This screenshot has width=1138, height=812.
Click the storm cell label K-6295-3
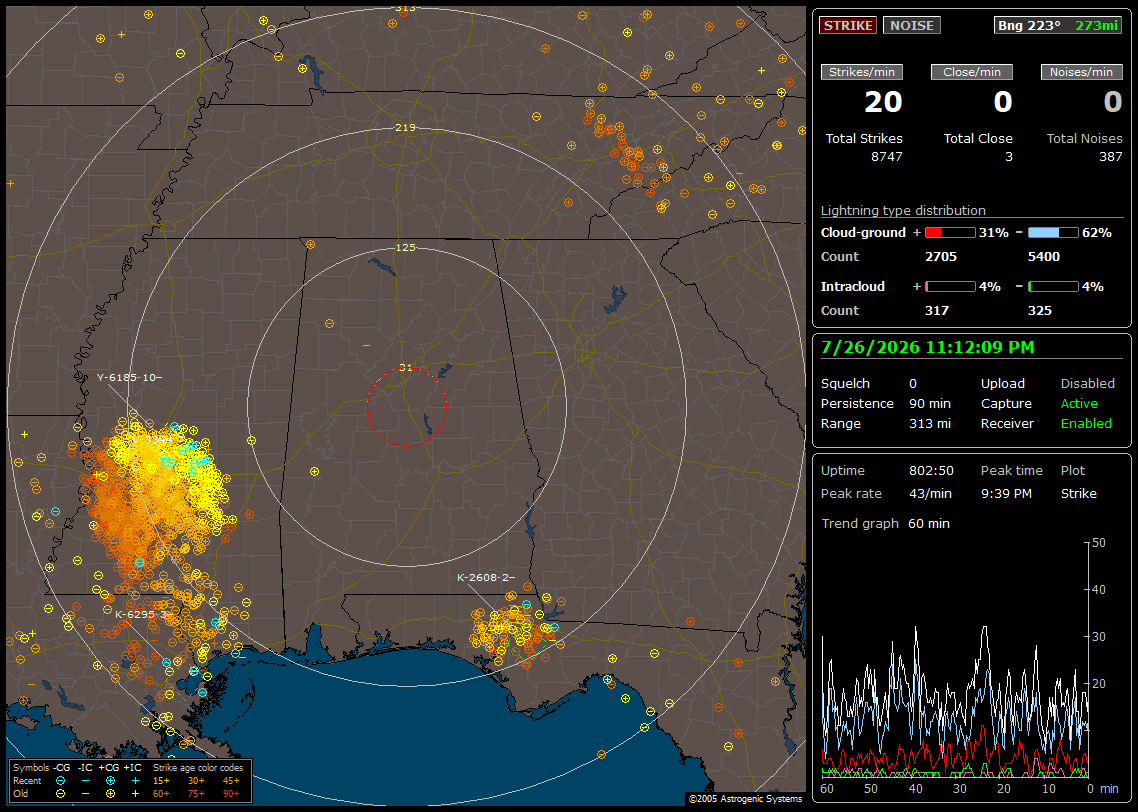(x=141, y=615)
